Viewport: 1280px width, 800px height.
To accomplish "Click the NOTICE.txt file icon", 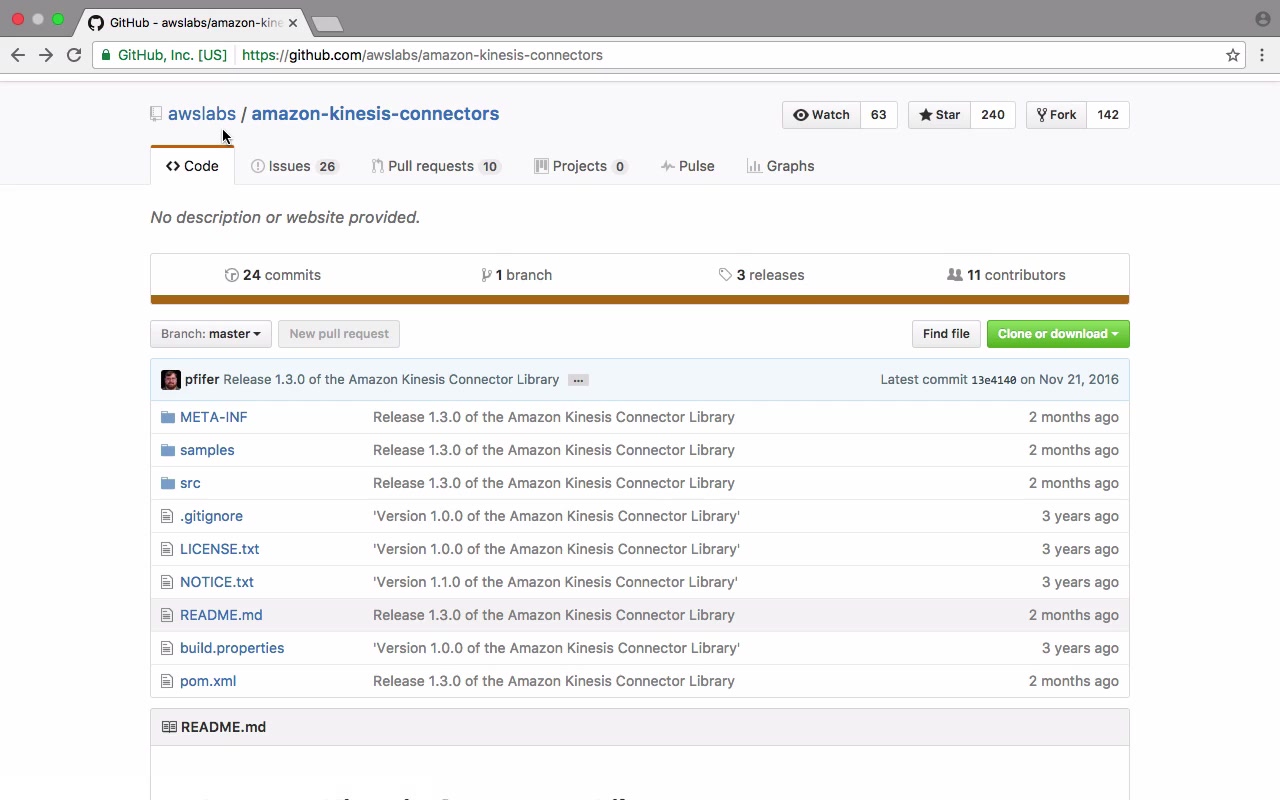I will tap(167, 582).
